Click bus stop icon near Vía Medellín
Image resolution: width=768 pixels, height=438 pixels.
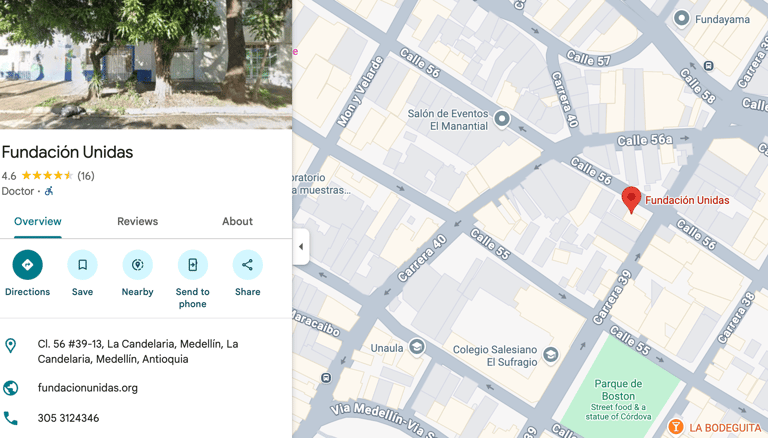pos(326,378)
